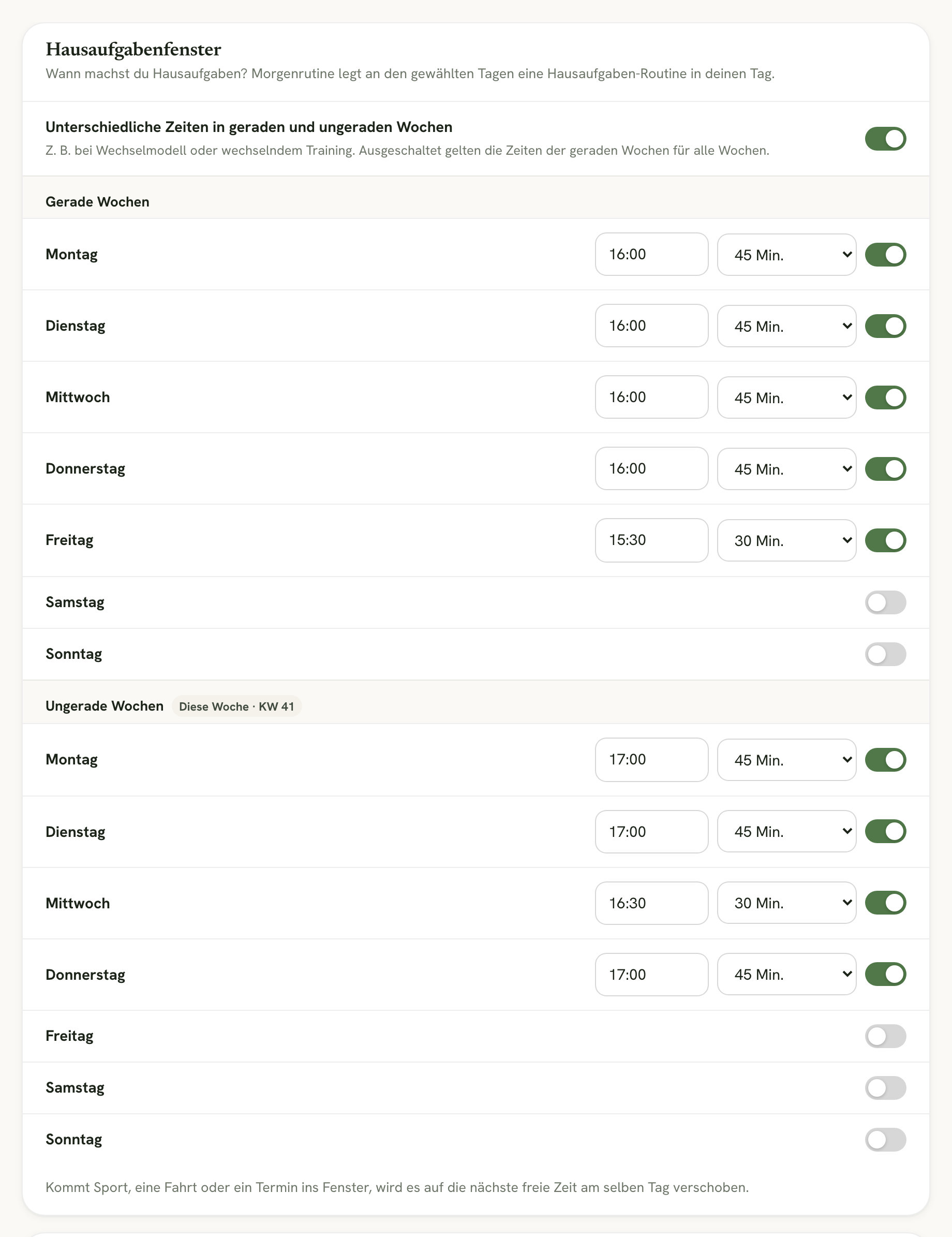Image resolution: width=952 pixels, height=1237 pixels.
Task: Open duration dropdown for Montag, Gerade Wochen
Action: 786,255
